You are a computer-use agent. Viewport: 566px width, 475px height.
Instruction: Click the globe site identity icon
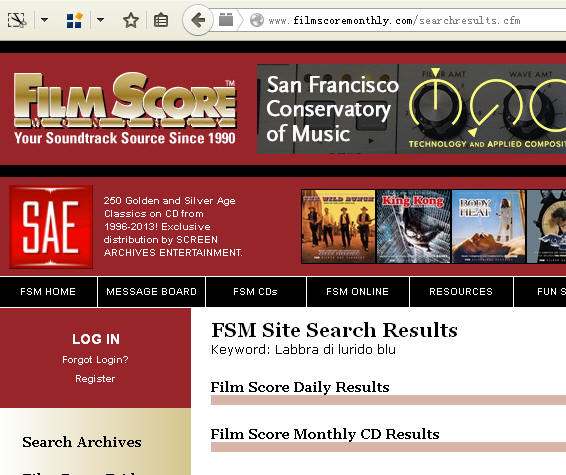pos(257,20)
